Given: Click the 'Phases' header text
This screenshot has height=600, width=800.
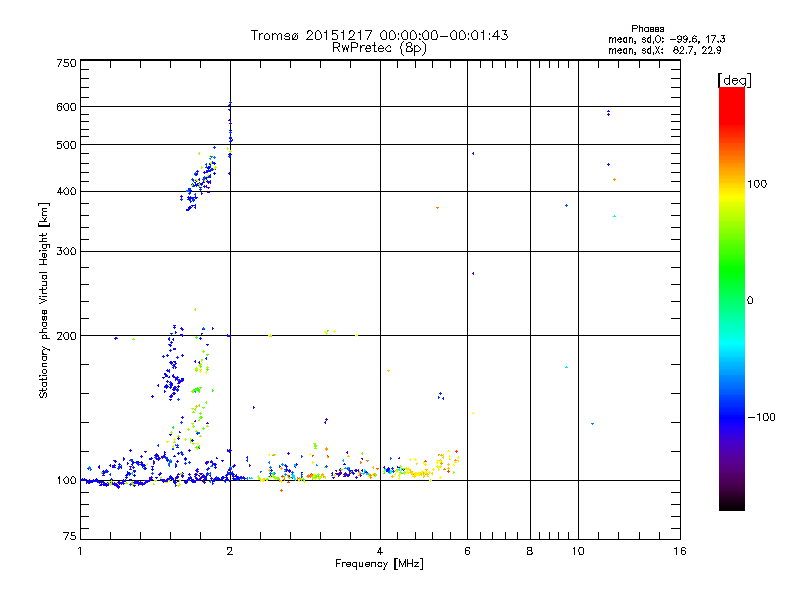Looking at the screenshot, I should 647,29.
